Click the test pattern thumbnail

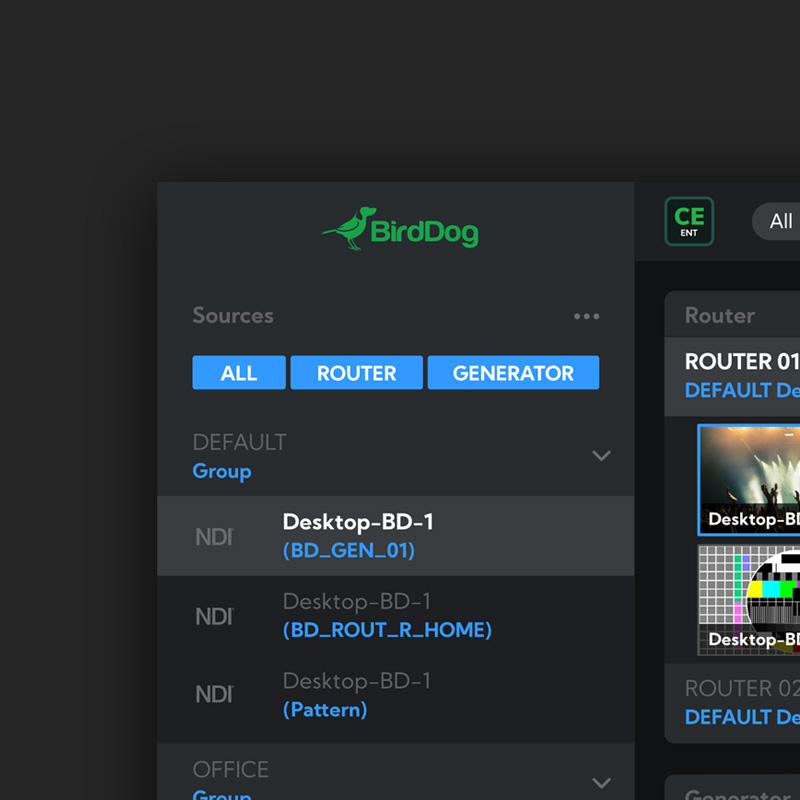pyautogui.click(x=749, y=600)
